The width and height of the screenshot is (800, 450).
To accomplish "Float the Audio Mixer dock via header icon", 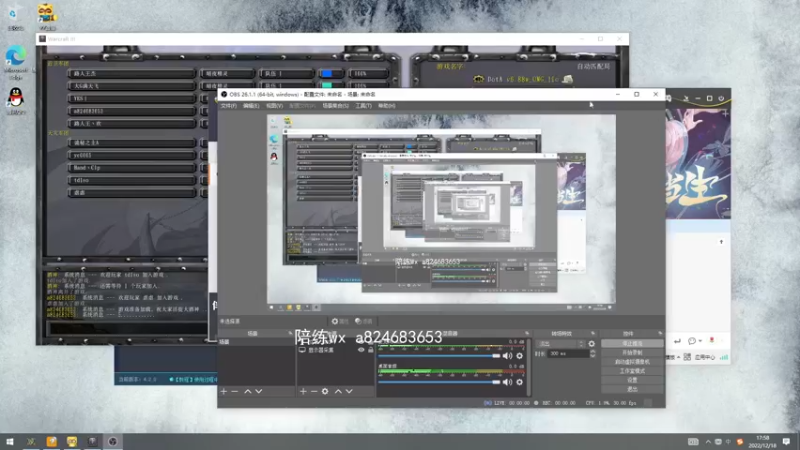I will (527, 333).
